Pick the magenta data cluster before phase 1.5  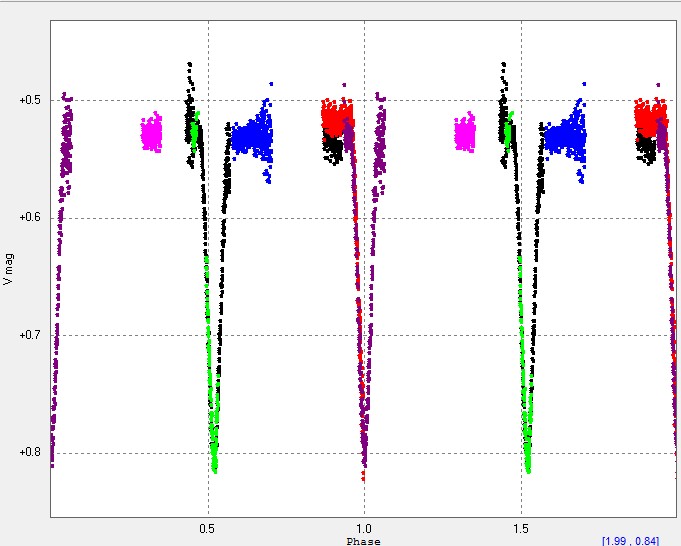click(x=465, y=132)
